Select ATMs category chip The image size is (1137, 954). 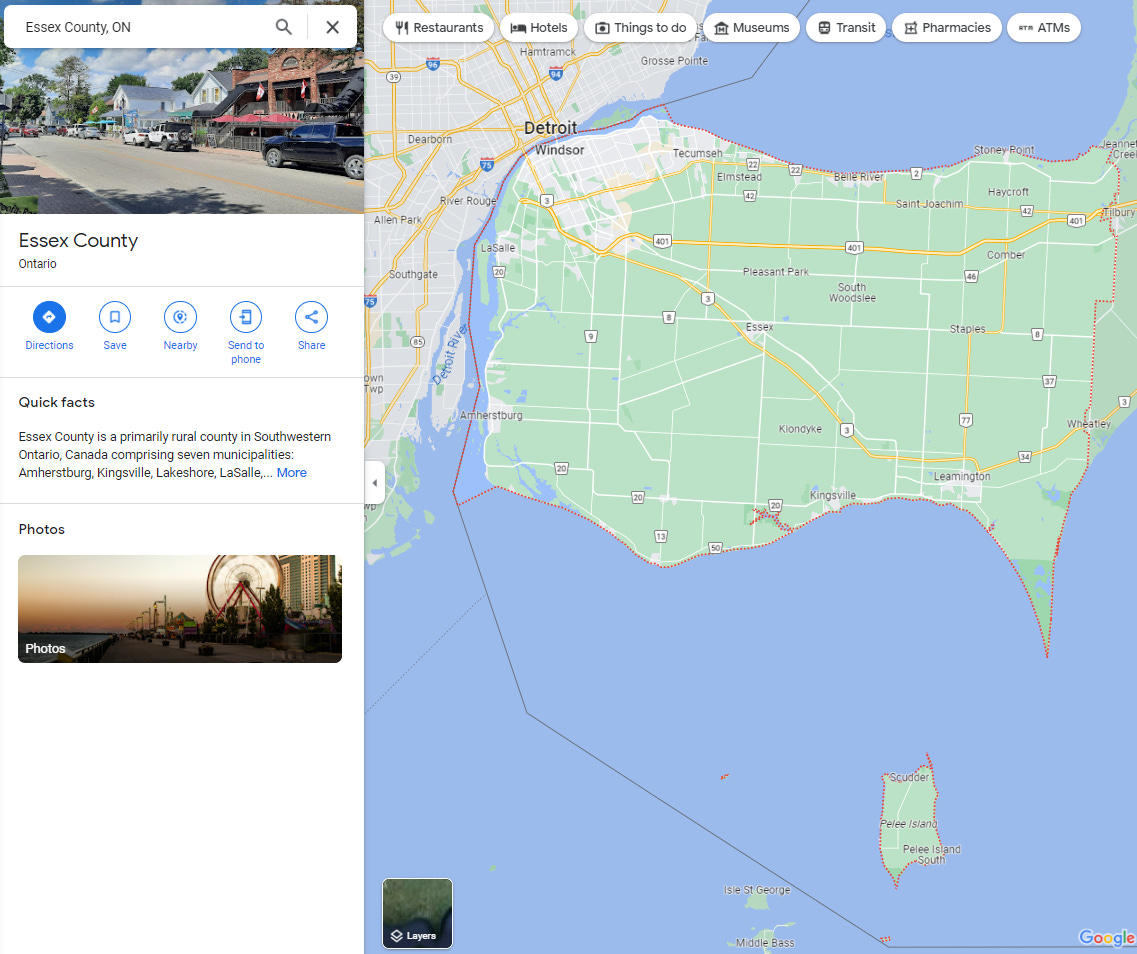pos(1043,28)
